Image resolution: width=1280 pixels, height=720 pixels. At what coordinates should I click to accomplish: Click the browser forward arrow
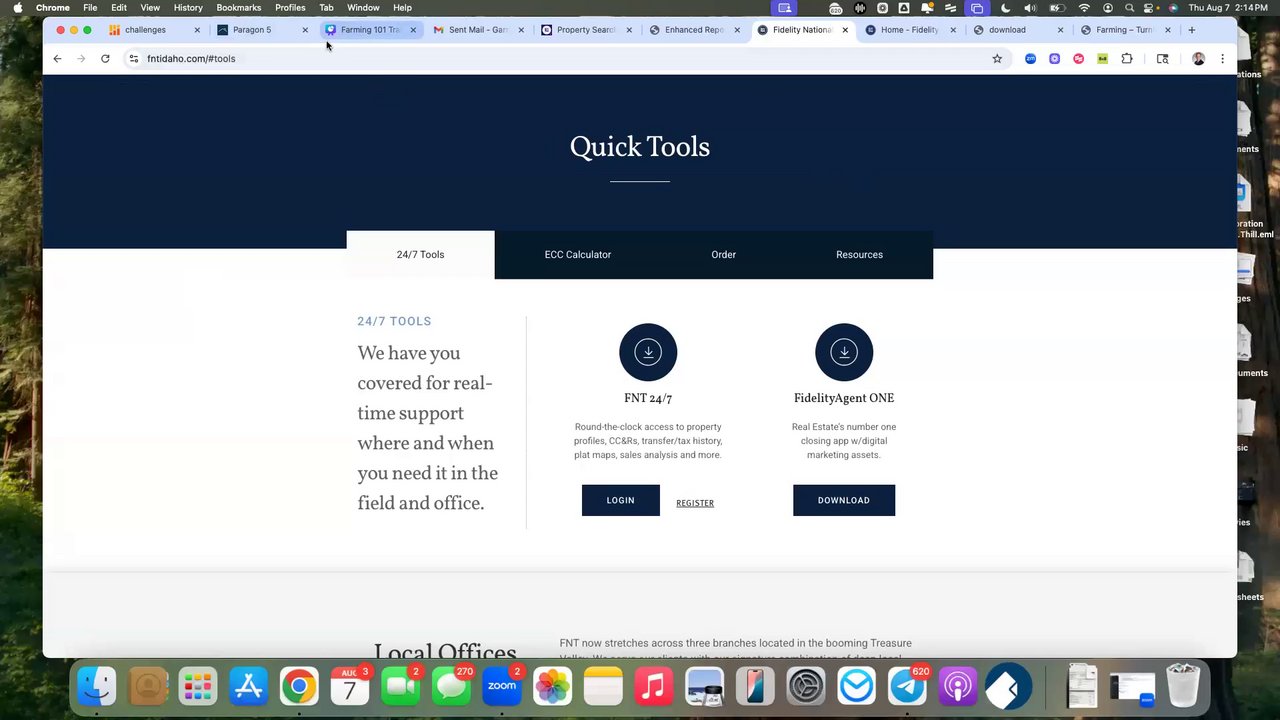point(81,59)
